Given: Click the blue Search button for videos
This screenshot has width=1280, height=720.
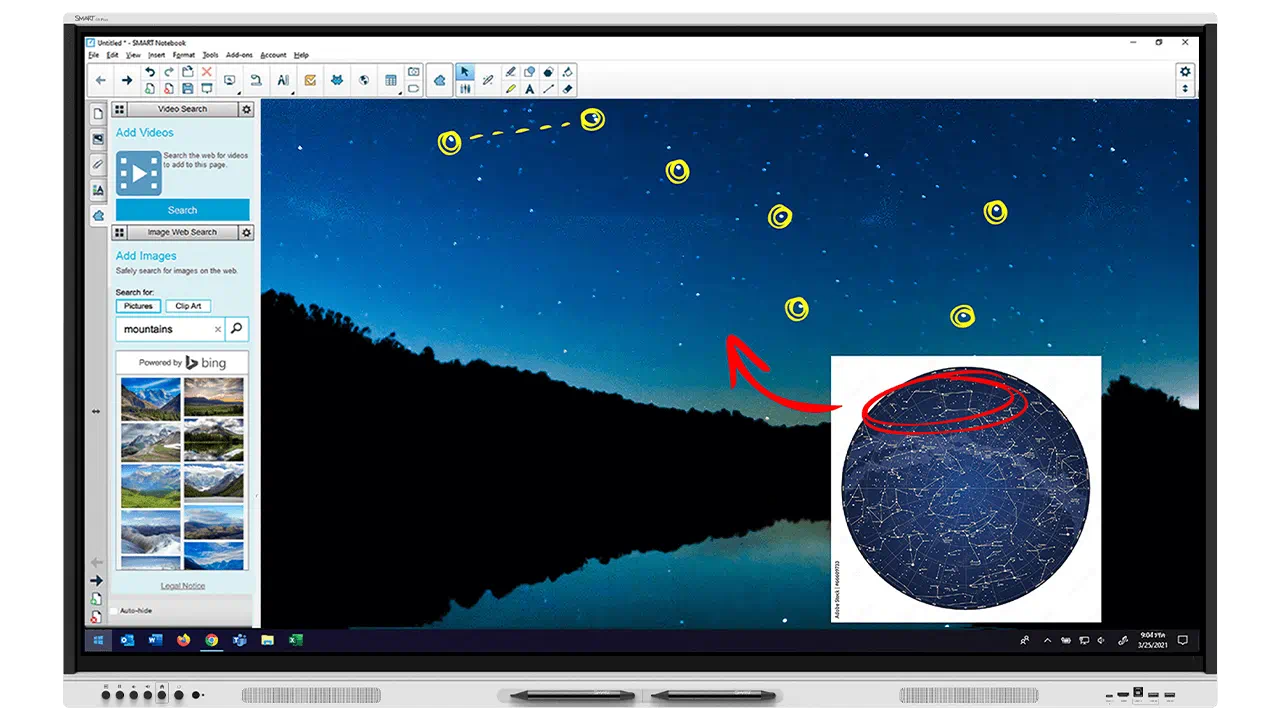Looking at the screenshot, I should coord(182,210).
